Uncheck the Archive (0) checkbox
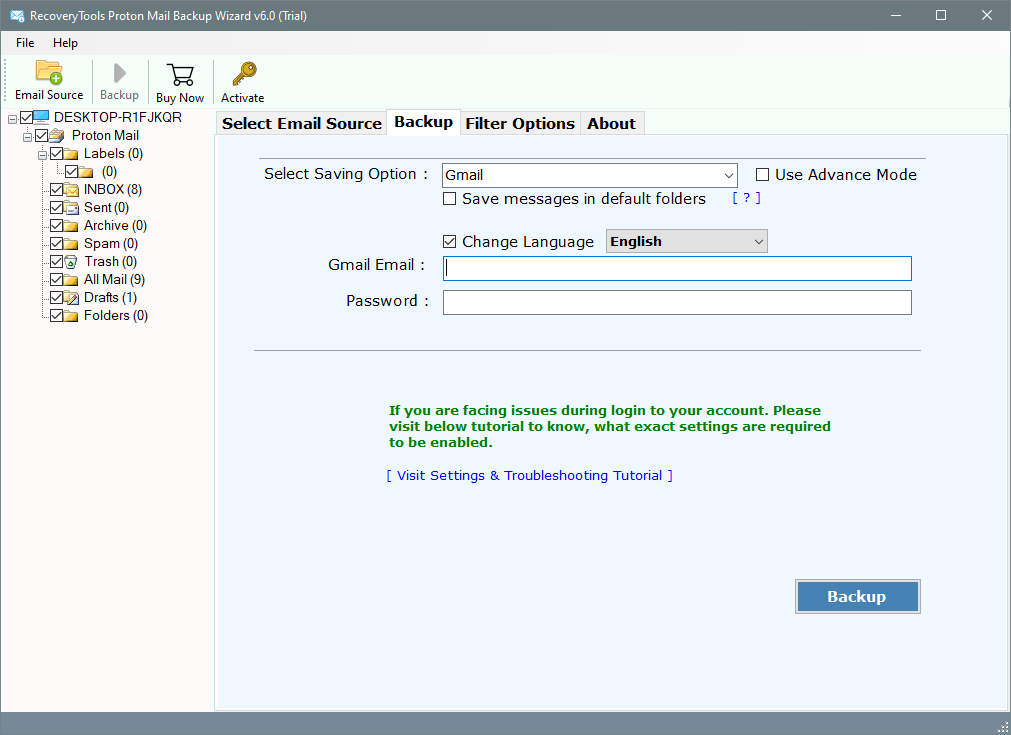The image size is (1011, 735). [57, 226]
